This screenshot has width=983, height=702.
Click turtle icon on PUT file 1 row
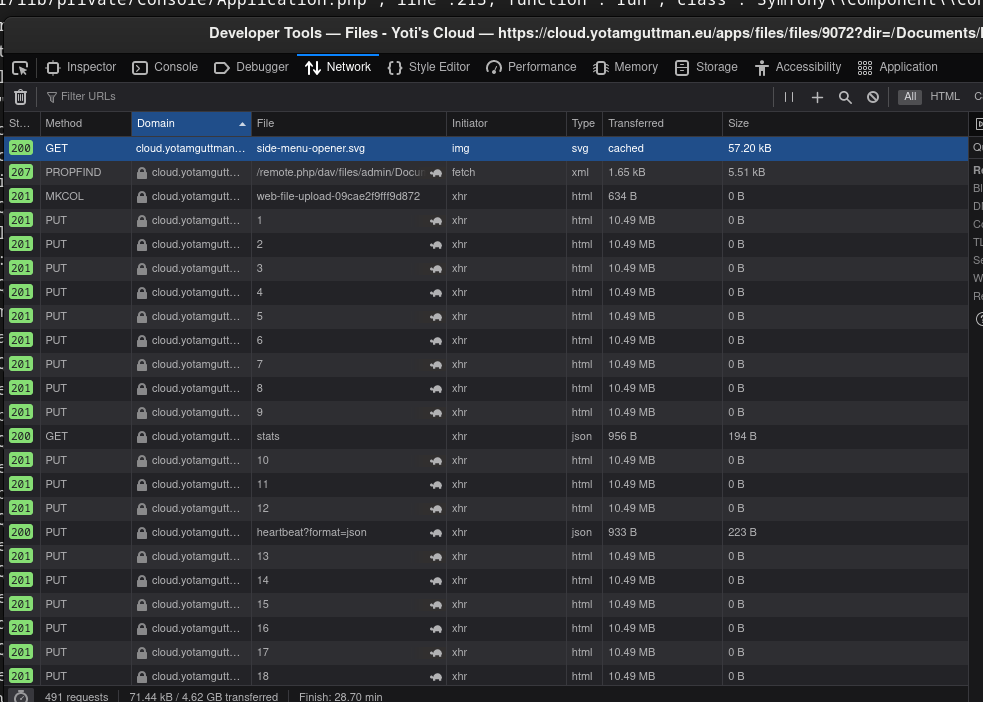(x=436, y=220)
